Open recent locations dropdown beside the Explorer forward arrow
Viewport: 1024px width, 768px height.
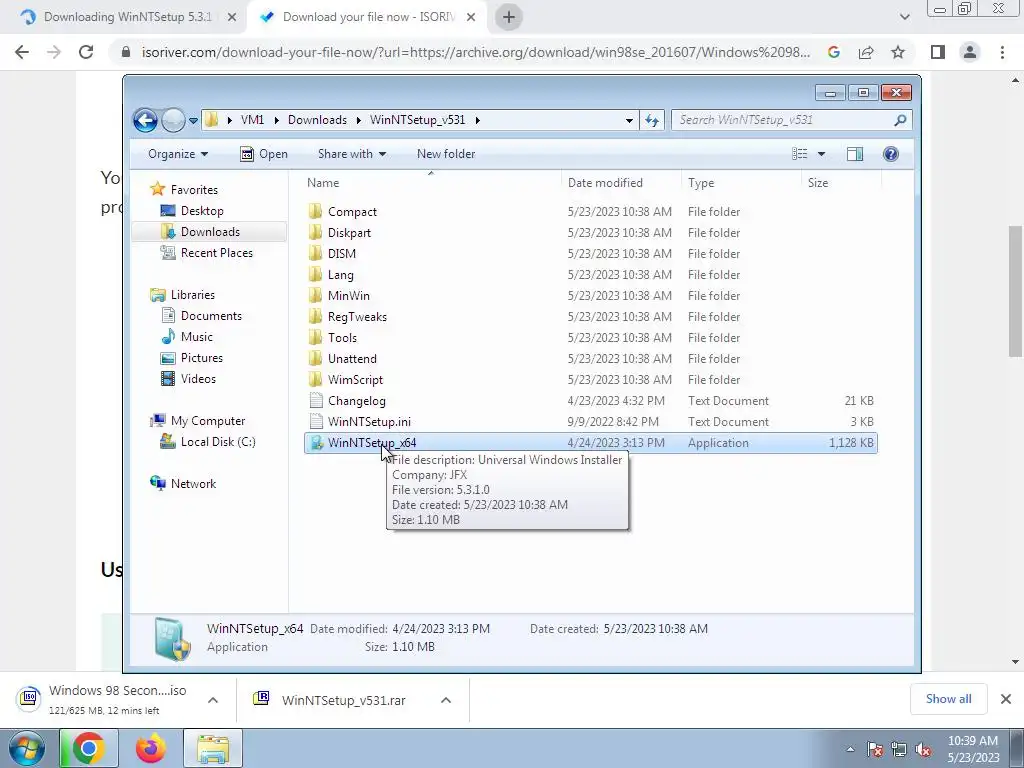click(x=193, y=121)
